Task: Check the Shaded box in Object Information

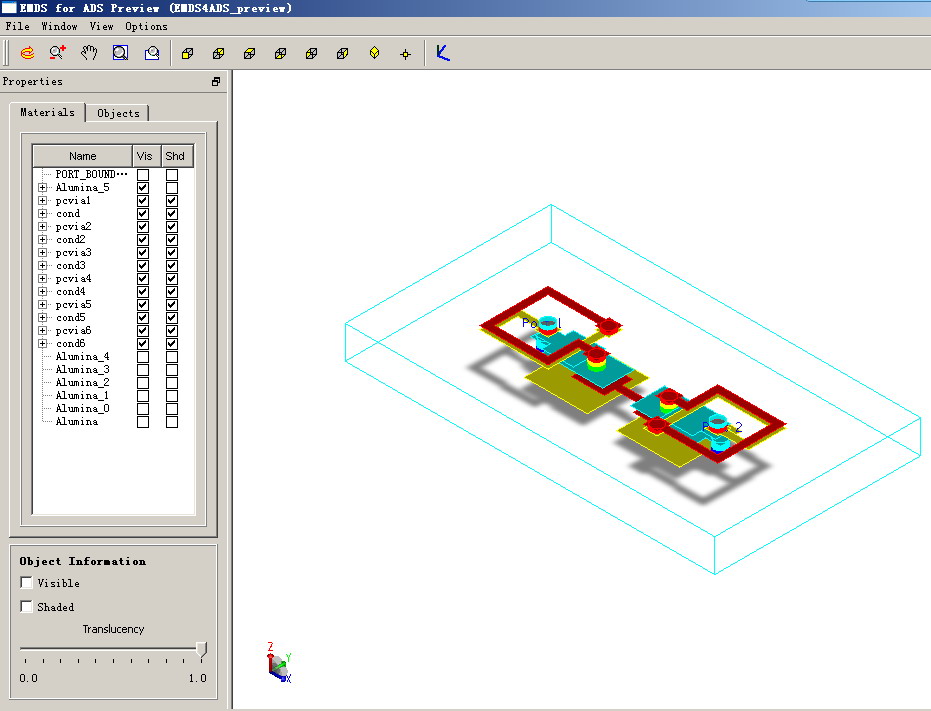Action: point(26,606)
